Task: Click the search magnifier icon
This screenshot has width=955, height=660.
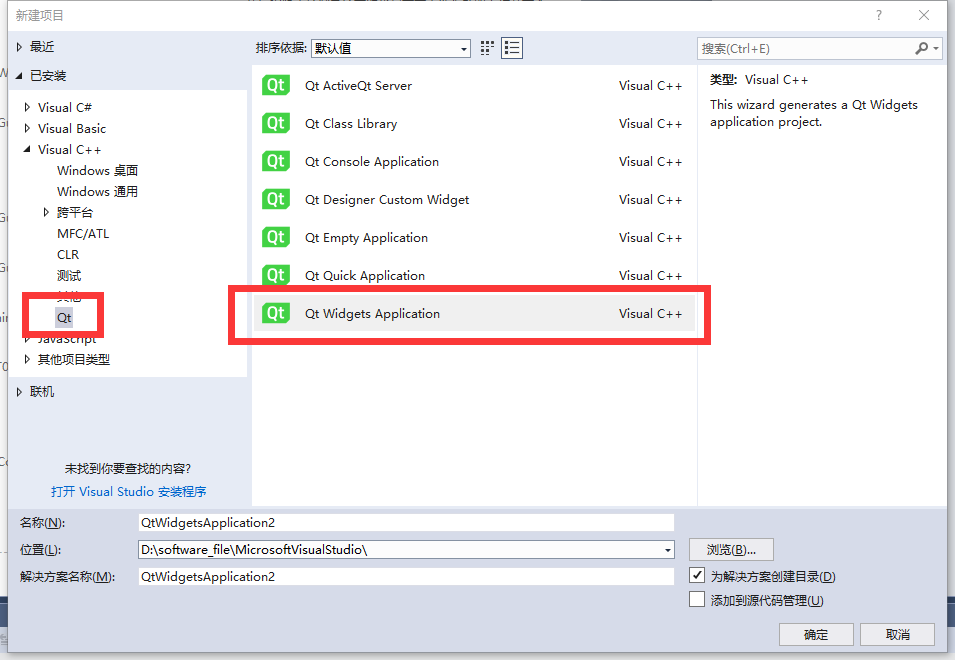Action: [x=922, y=48]
